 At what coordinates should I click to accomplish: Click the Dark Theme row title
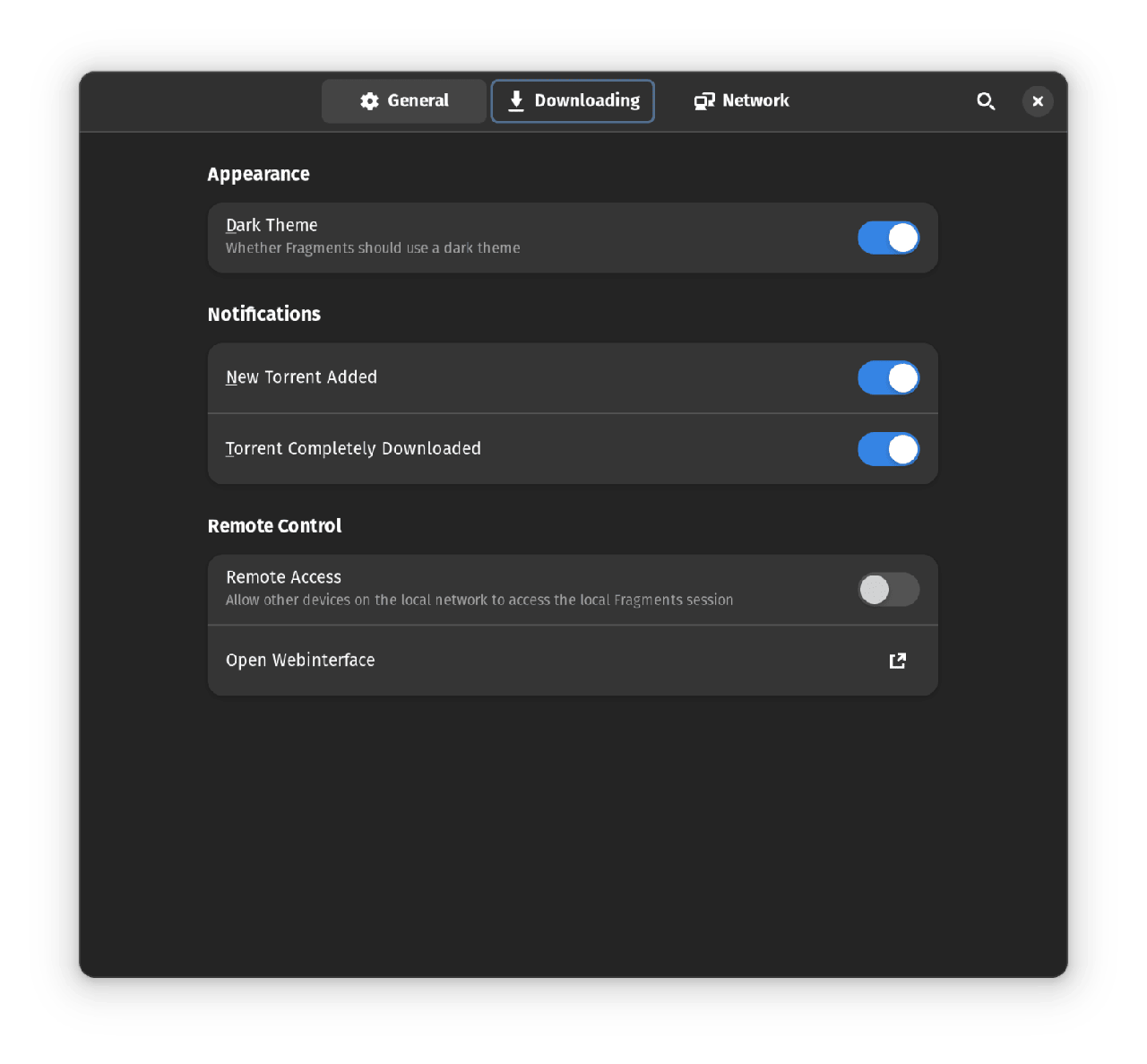click(272, 225)
